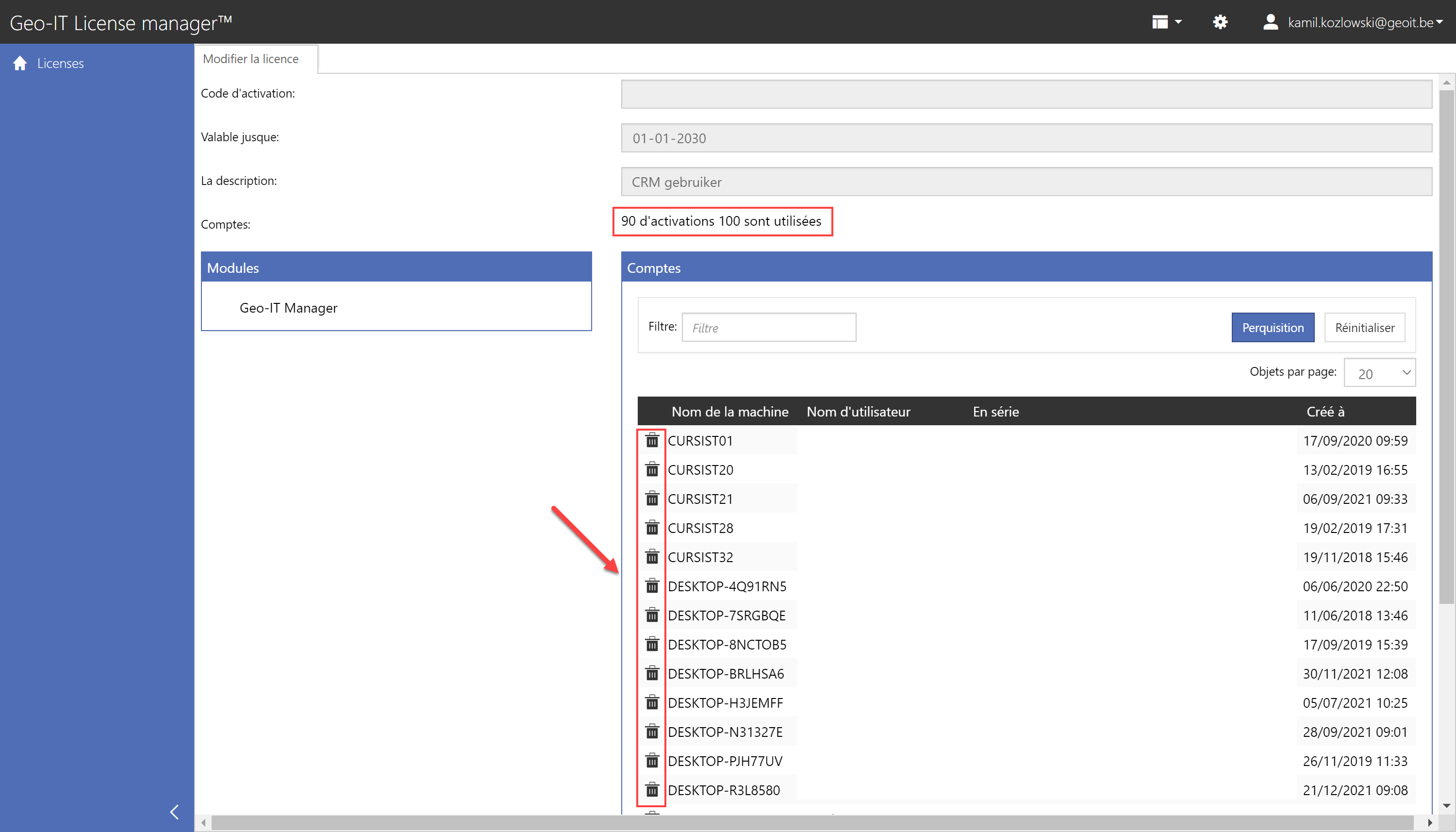Trash the DESKTOP-R3L8580 entry
Viewport: 1456px width, 832px height.
point(652,790)
